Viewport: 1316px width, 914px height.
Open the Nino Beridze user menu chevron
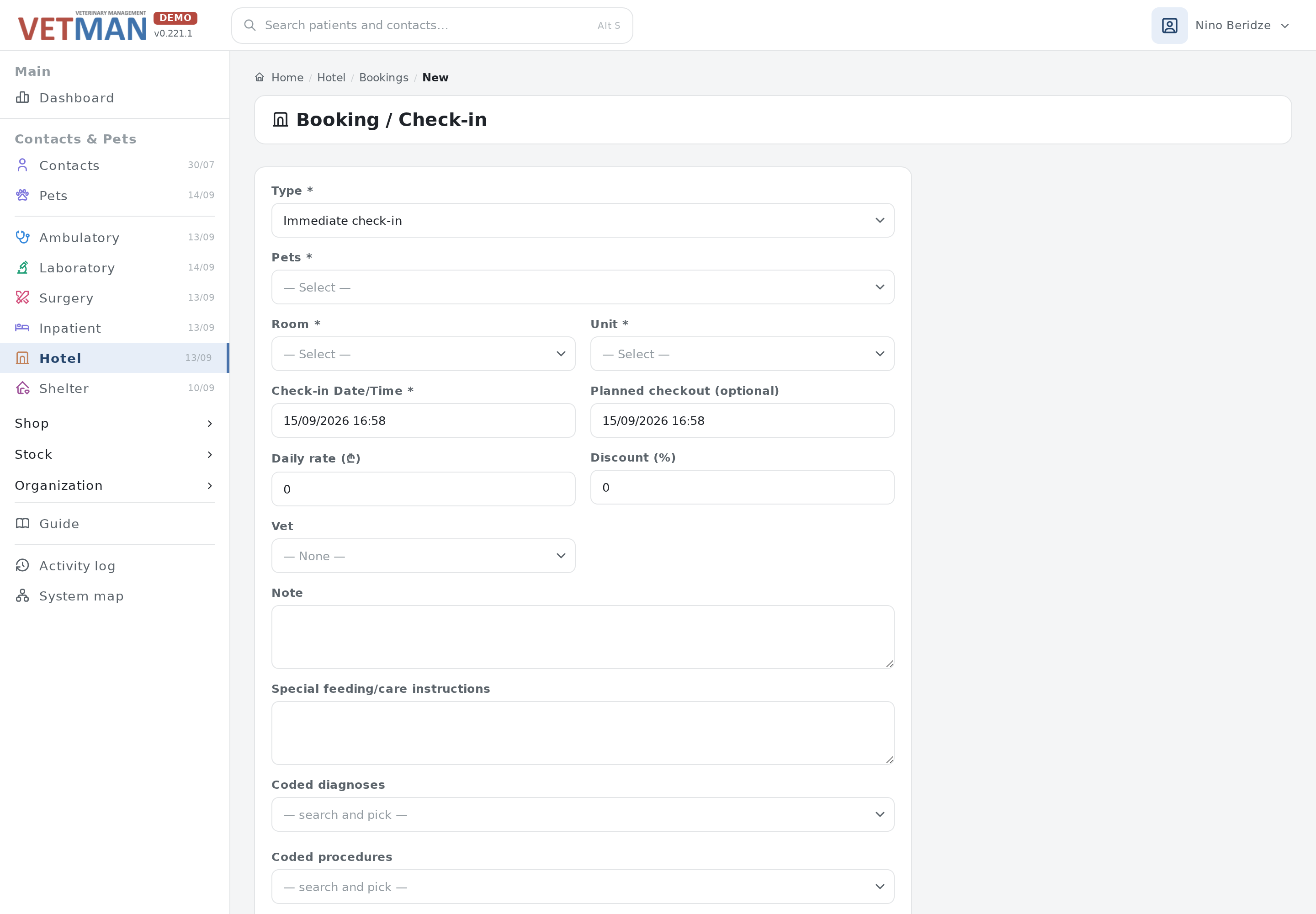pos(1284,26)
